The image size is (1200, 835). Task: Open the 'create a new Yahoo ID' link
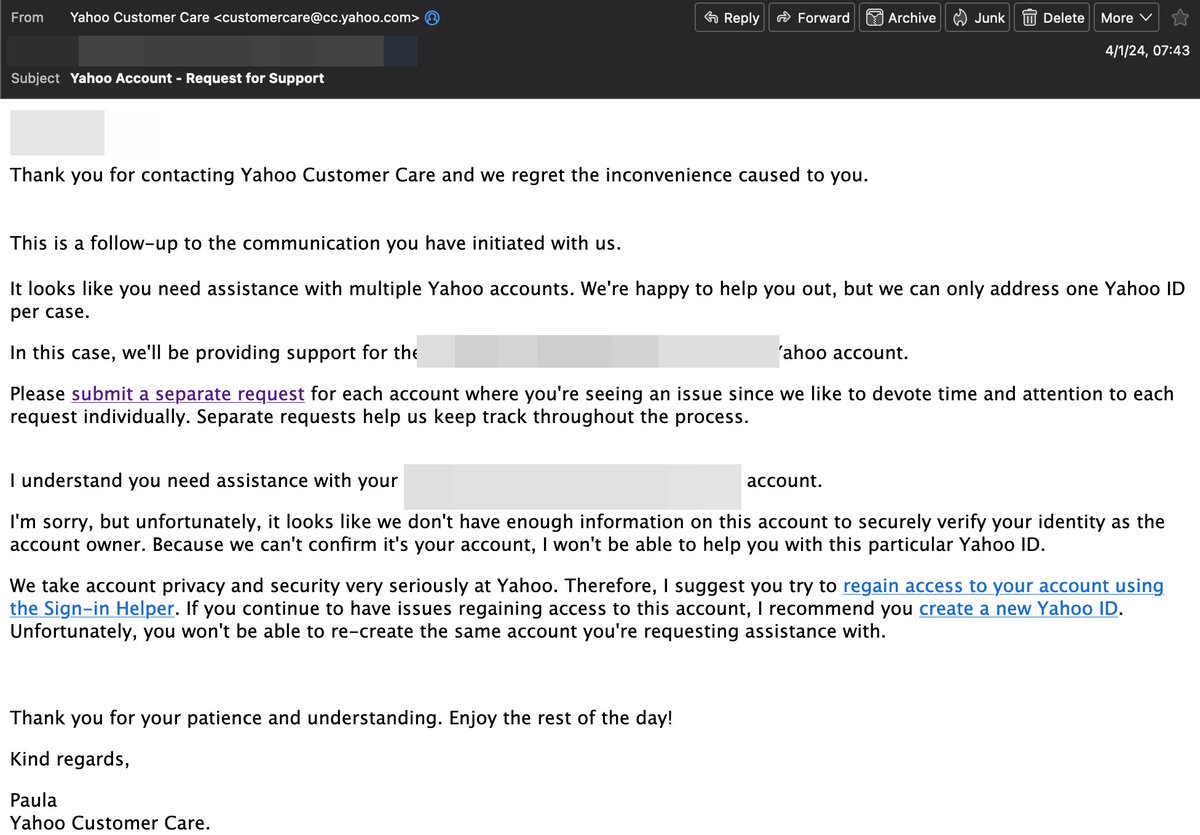[x=1018, y=608]
